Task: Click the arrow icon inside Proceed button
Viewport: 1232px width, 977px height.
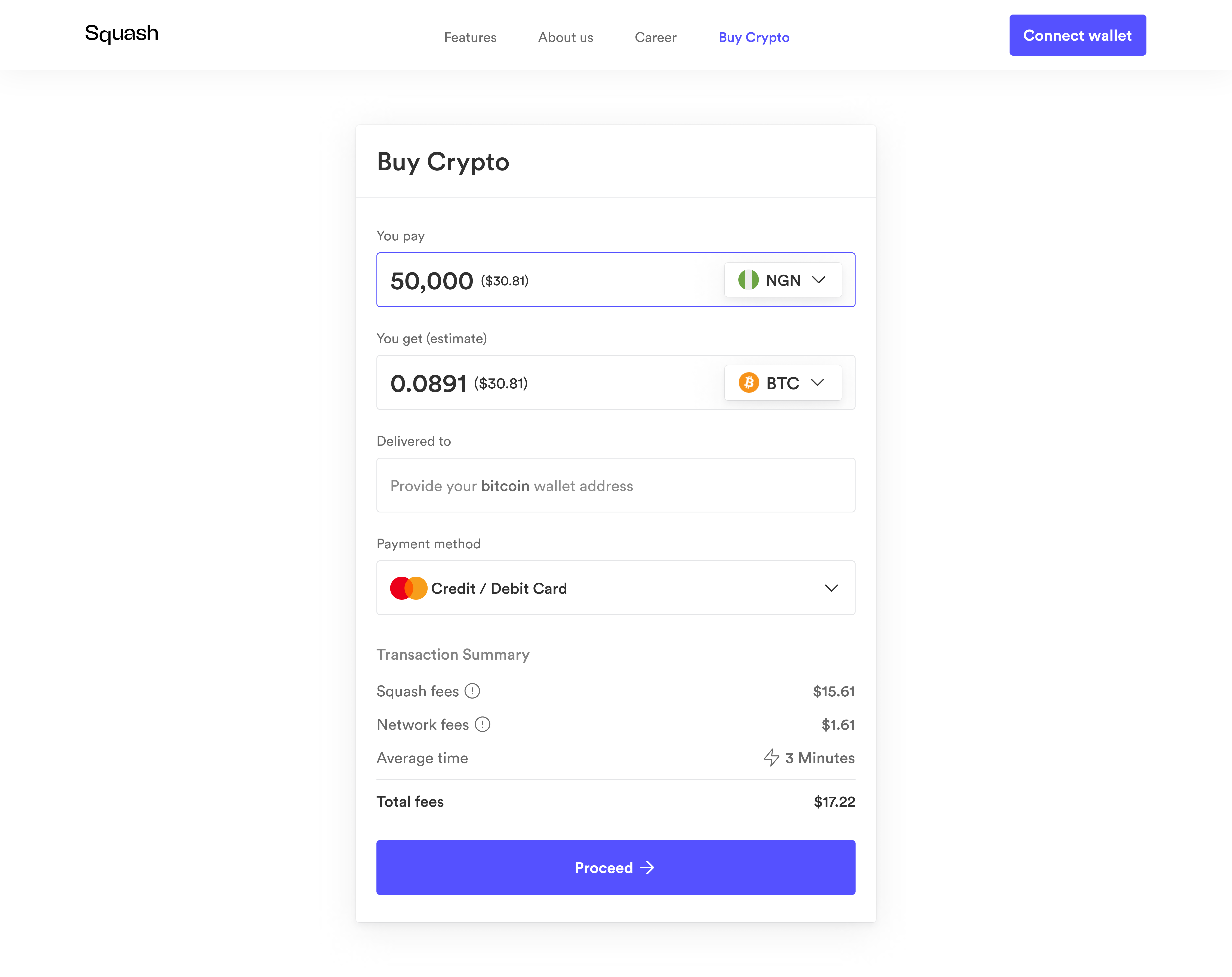Action: (x=647, y=867)
